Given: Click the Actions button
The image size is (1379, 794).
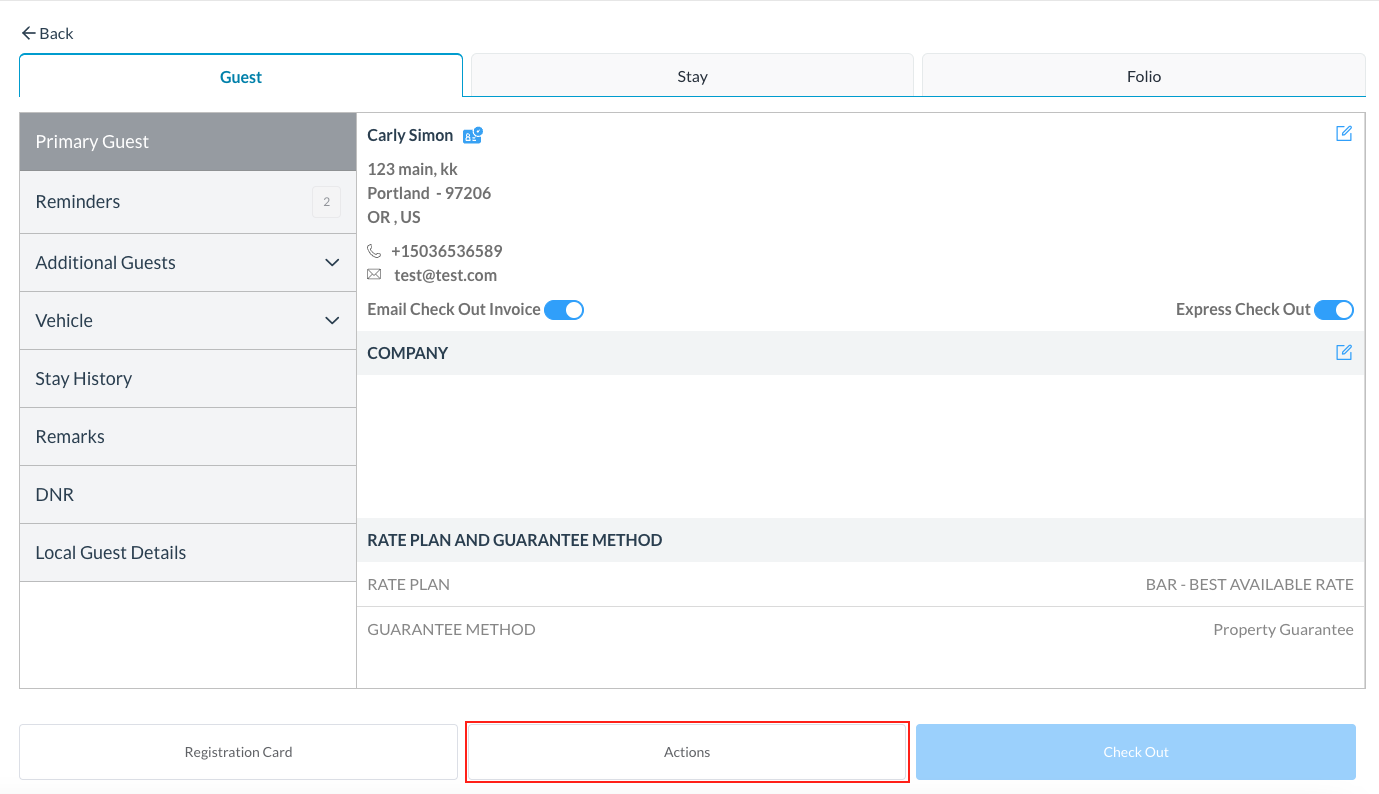Looking at the screenshot, I should pos(687,752).
